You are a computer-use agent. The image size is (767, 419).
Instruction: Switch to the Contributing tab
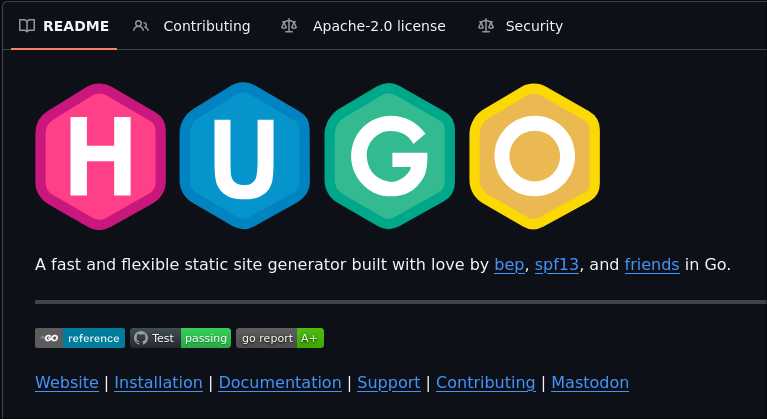point(192,26)
